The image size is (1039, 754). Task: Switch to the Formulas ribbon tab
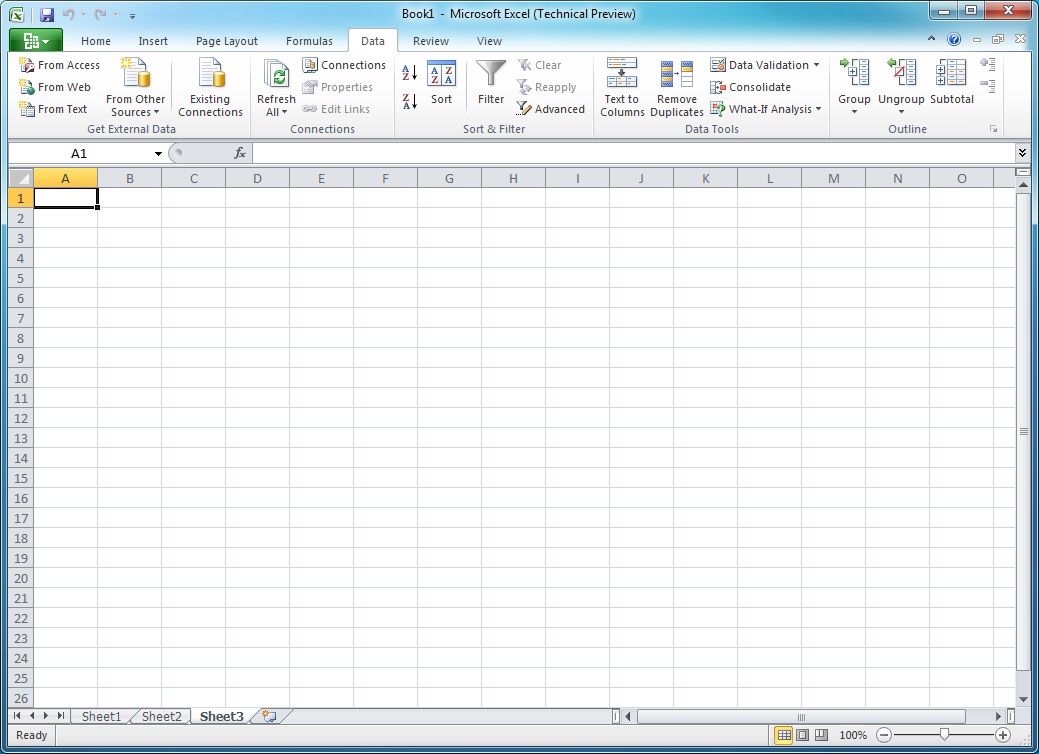pyautogui.click(x=309, y=41)
